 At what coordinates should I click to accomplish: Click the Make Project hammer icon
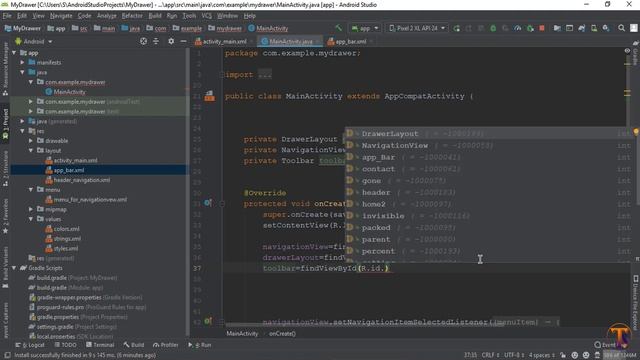click(338, 28)
